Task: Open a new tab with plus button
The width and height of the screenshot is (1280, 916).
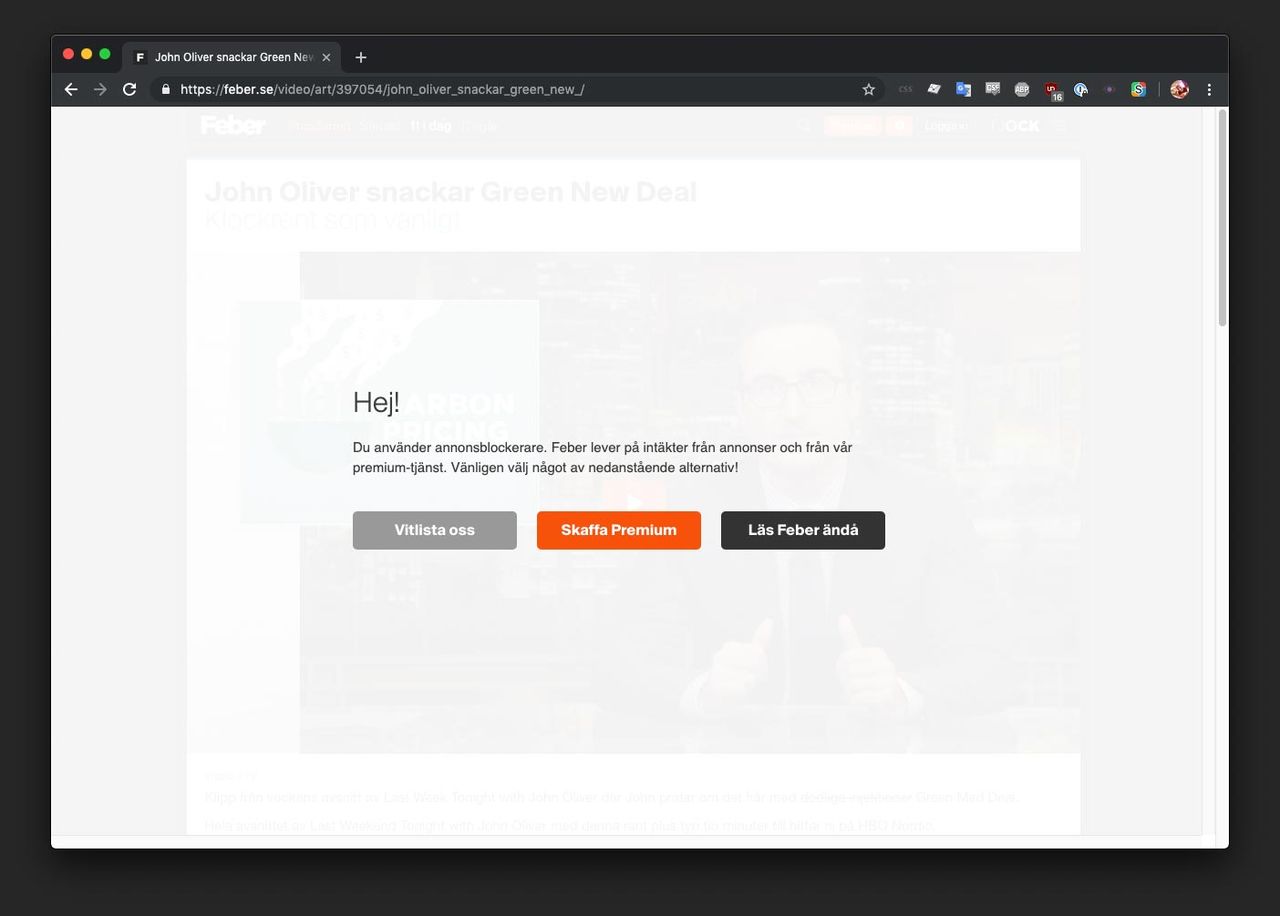Action: click(361, 57)
